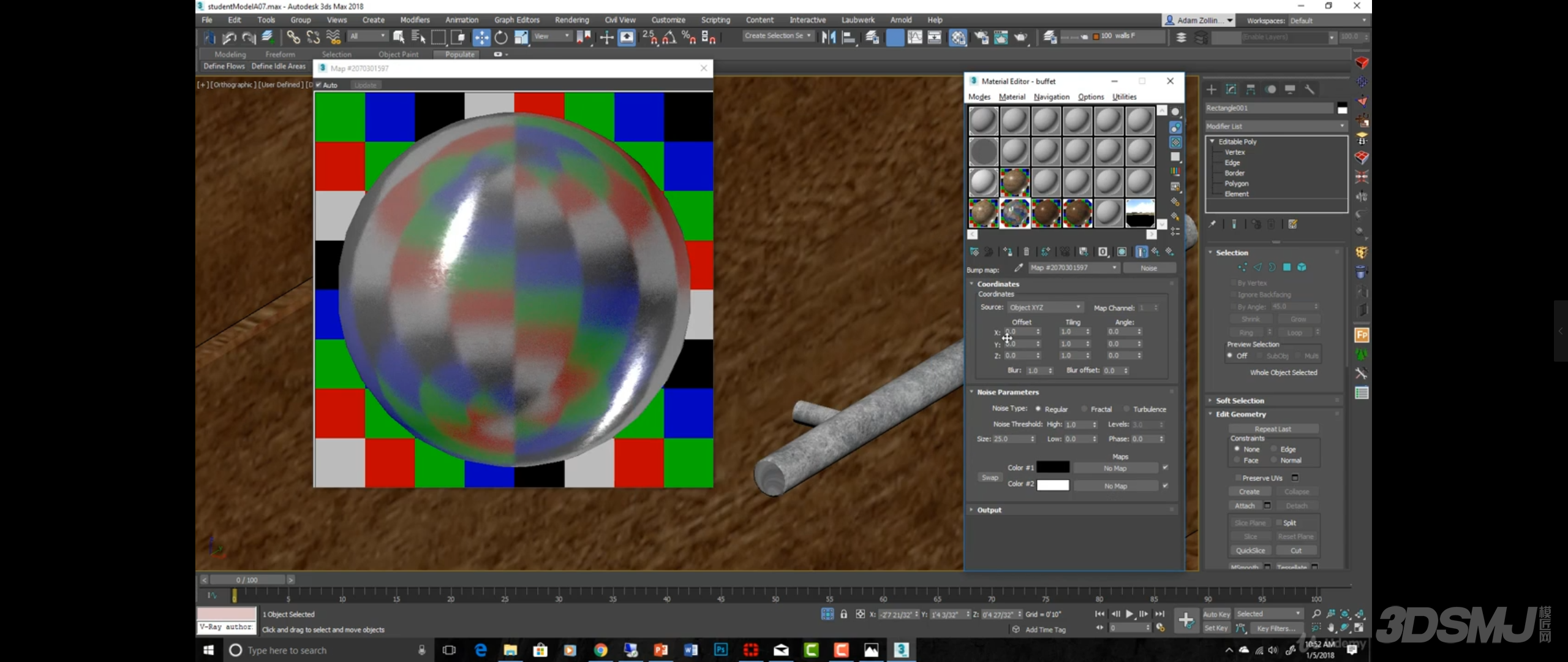Click the Select and Link chain icon

(x=293, y=37)
